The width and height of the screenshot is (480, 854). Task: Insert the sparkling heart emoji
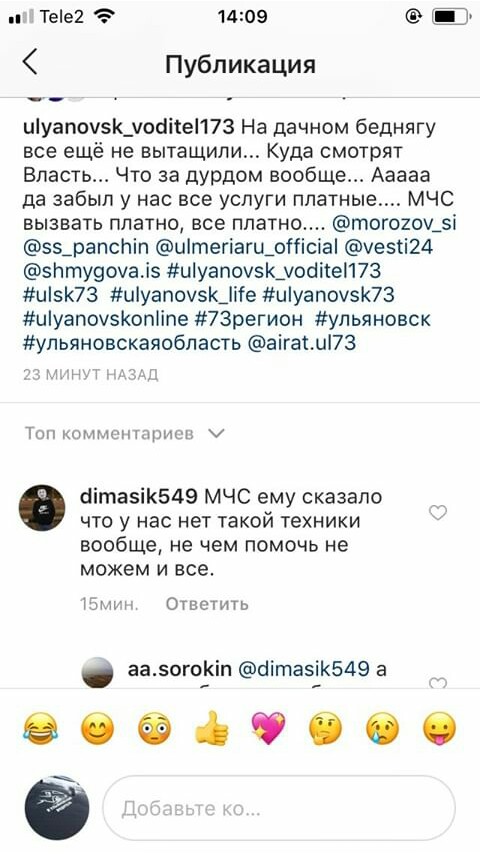click(x=268, y=729)
